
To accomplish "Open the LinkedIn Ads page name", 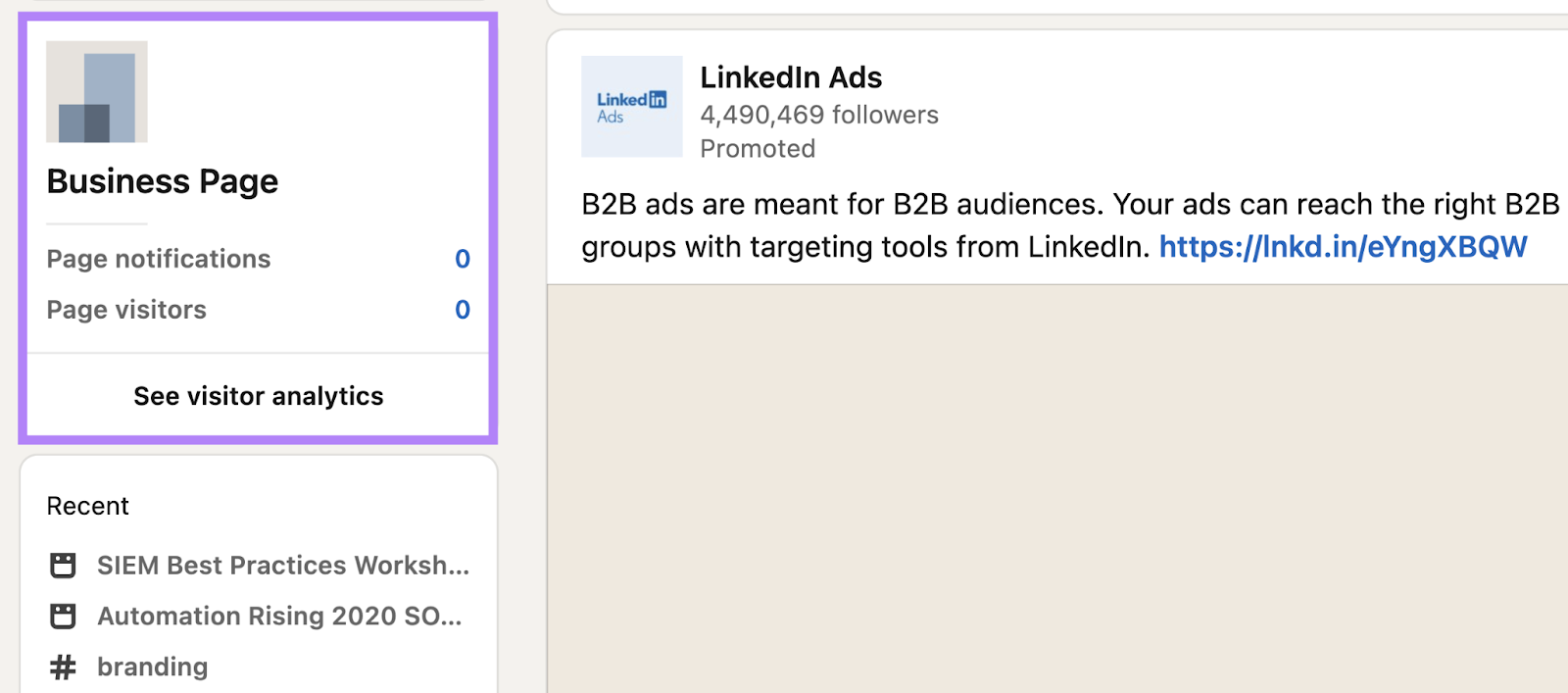I will (791, 76).
